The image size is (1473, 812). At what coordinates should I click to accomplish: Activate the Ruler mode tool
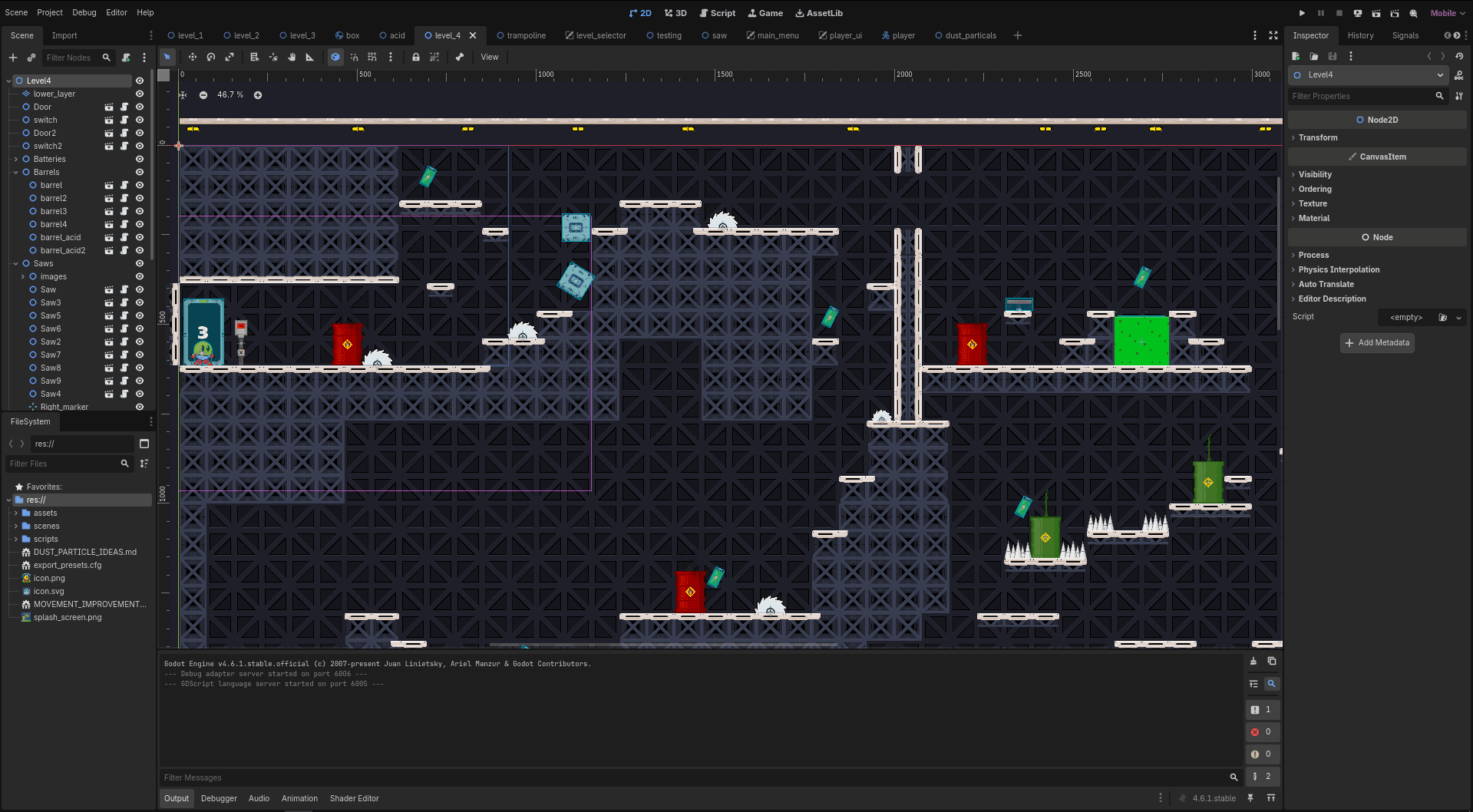pyautogui.click(x=310, y=57)
